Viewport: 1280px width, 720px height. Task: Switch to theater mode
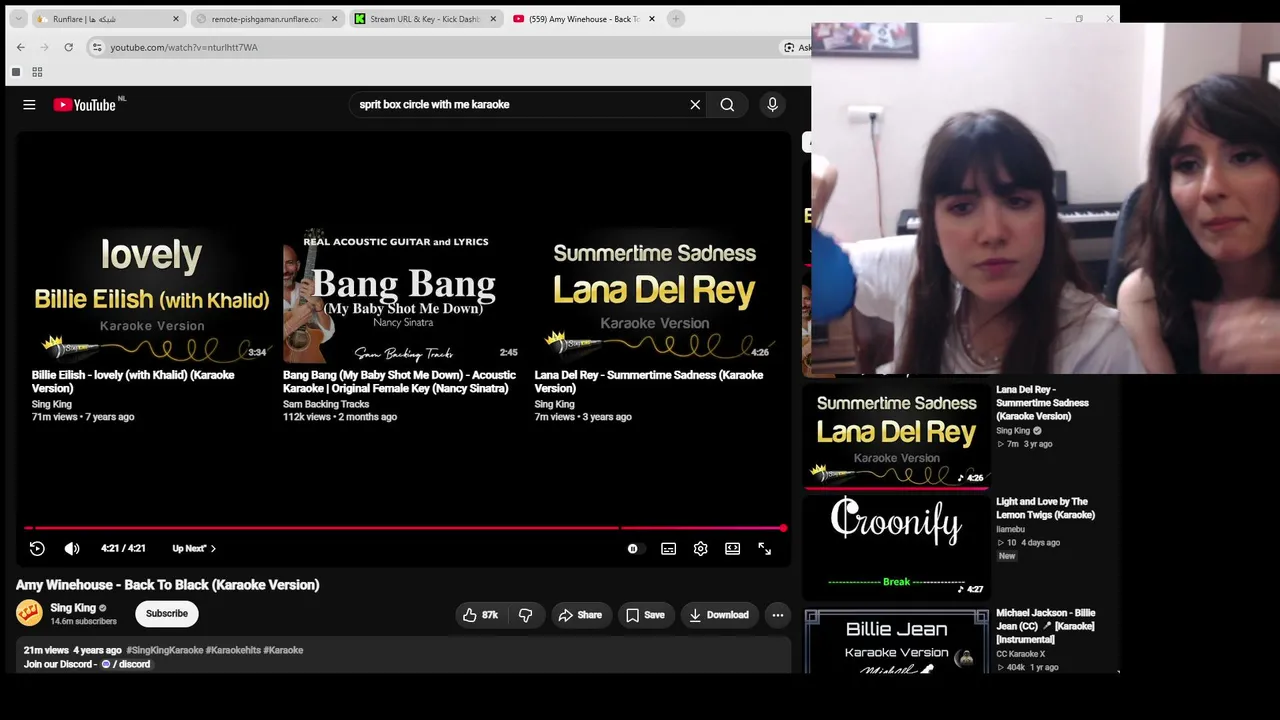click(733, 549)
